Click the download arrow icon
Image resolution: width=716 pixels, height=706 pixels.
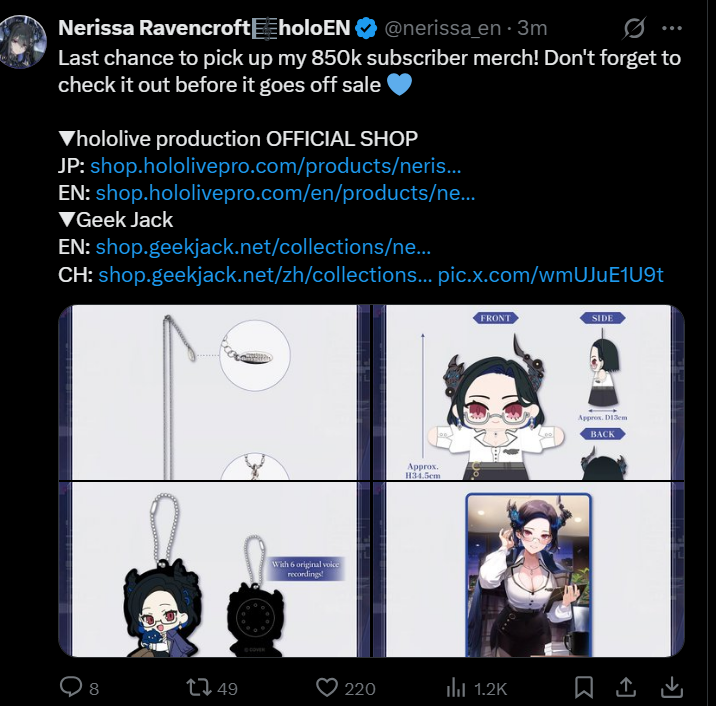pos(672,687)
